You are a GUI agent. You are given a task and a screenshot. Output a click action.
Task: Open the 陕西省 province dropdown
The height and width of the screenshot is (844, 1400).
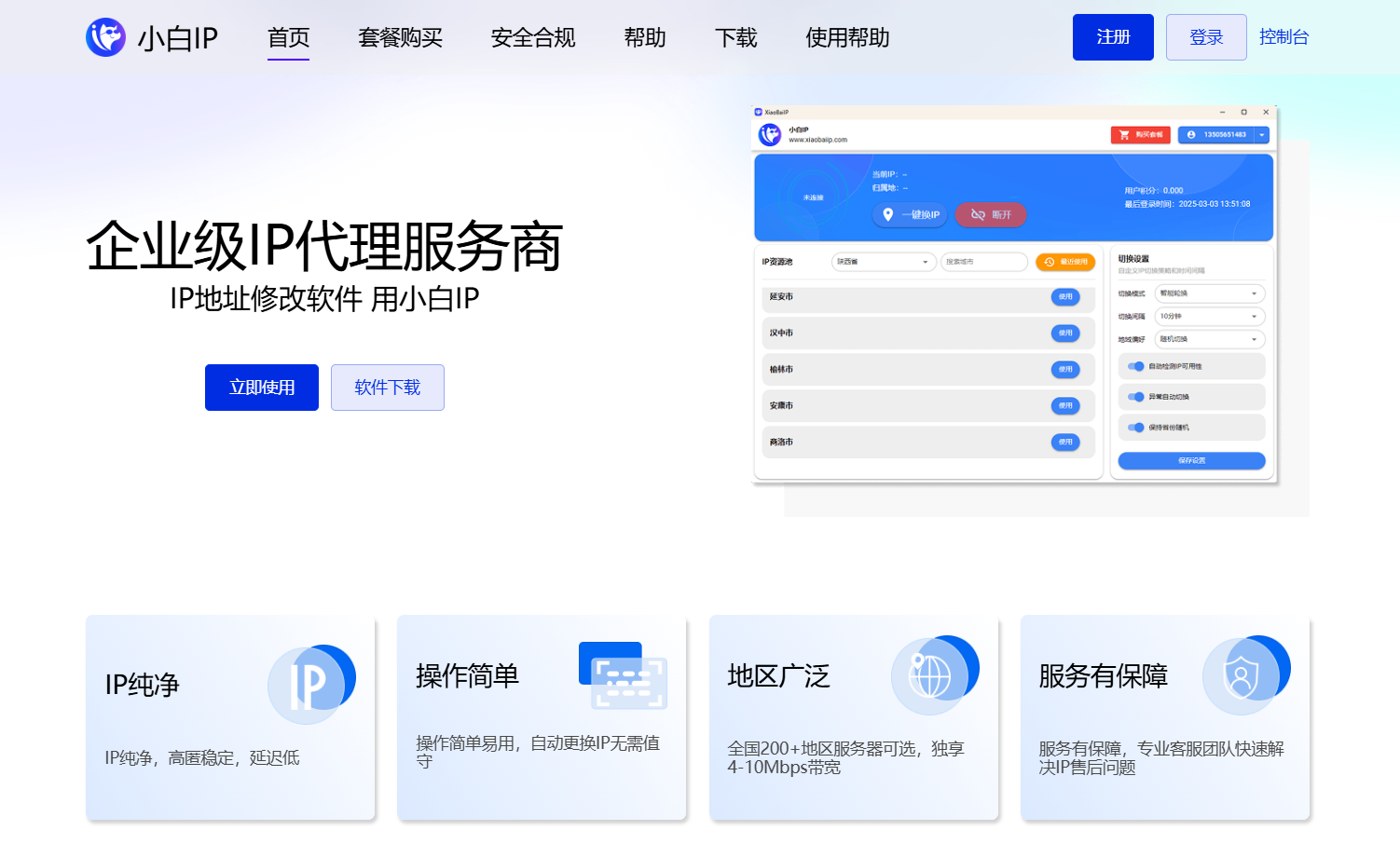coord(884,262)
